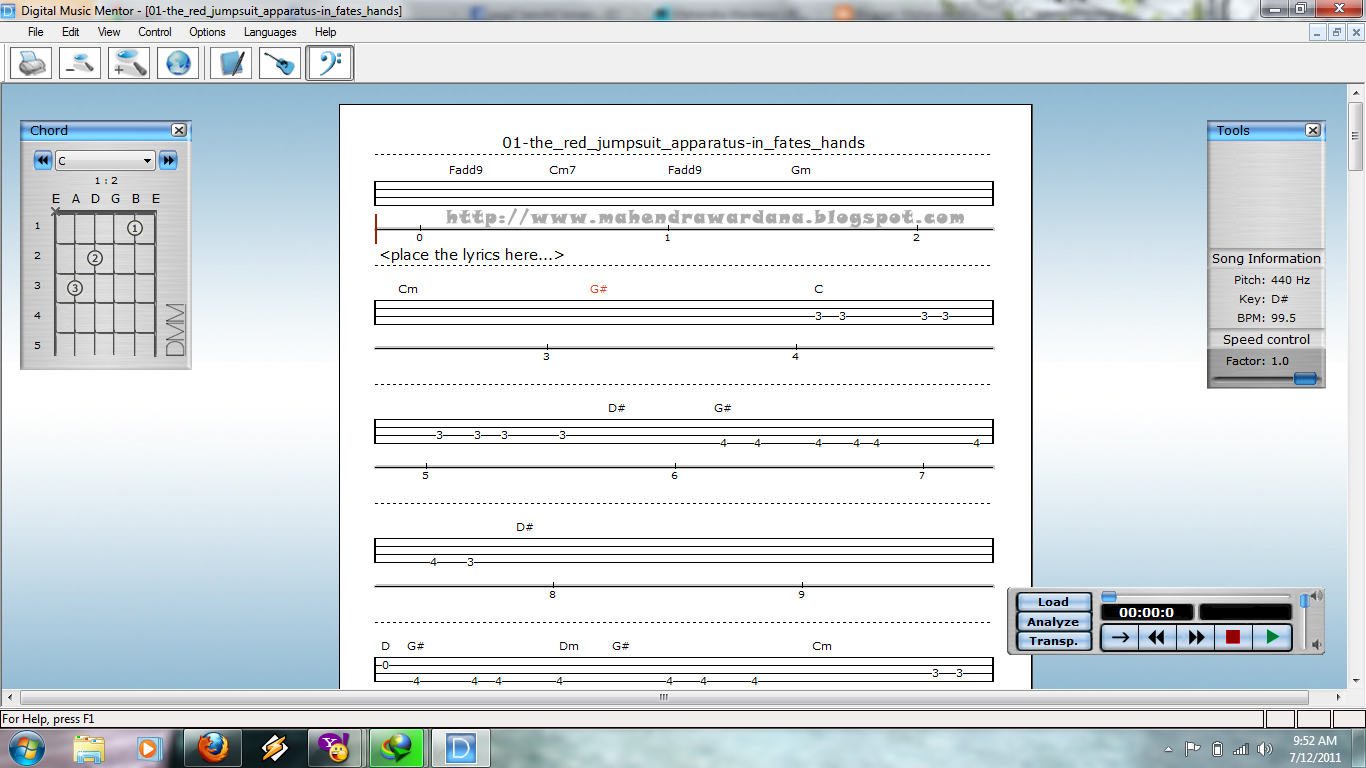Open Windows Media Player from taskbar
1366x768 pixels.
tap(149, 747)
